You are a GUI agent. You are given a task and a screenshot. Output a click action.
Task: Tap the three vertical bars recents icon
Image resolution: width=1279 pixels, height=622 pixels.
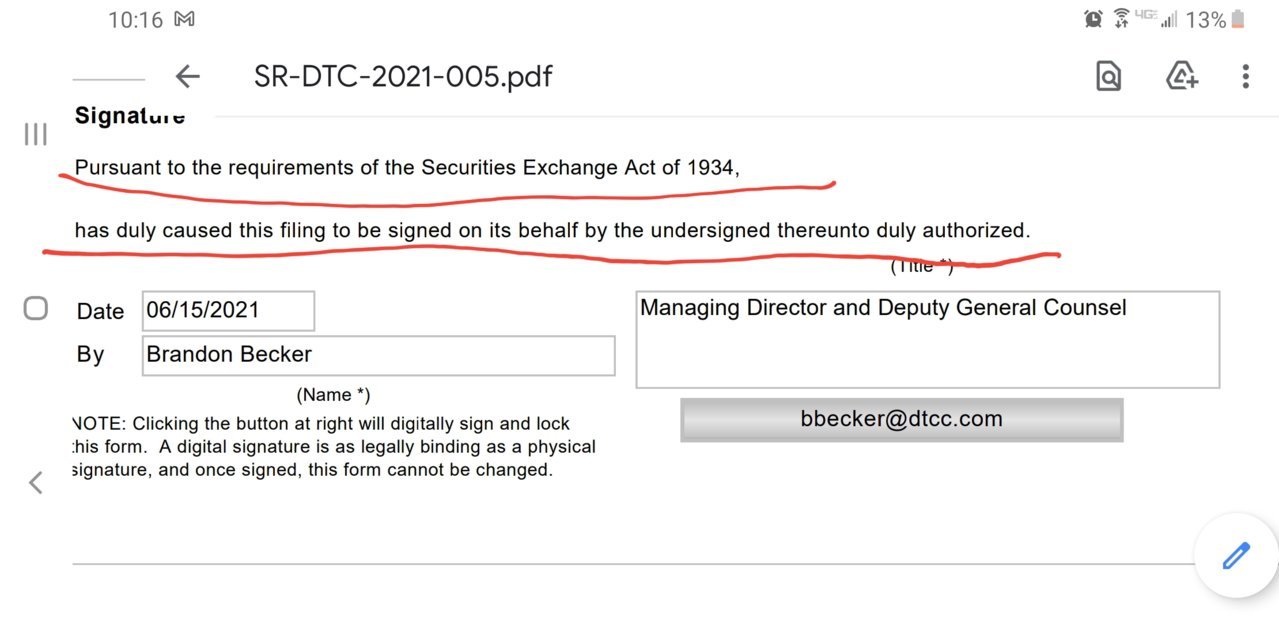[36, 134]
